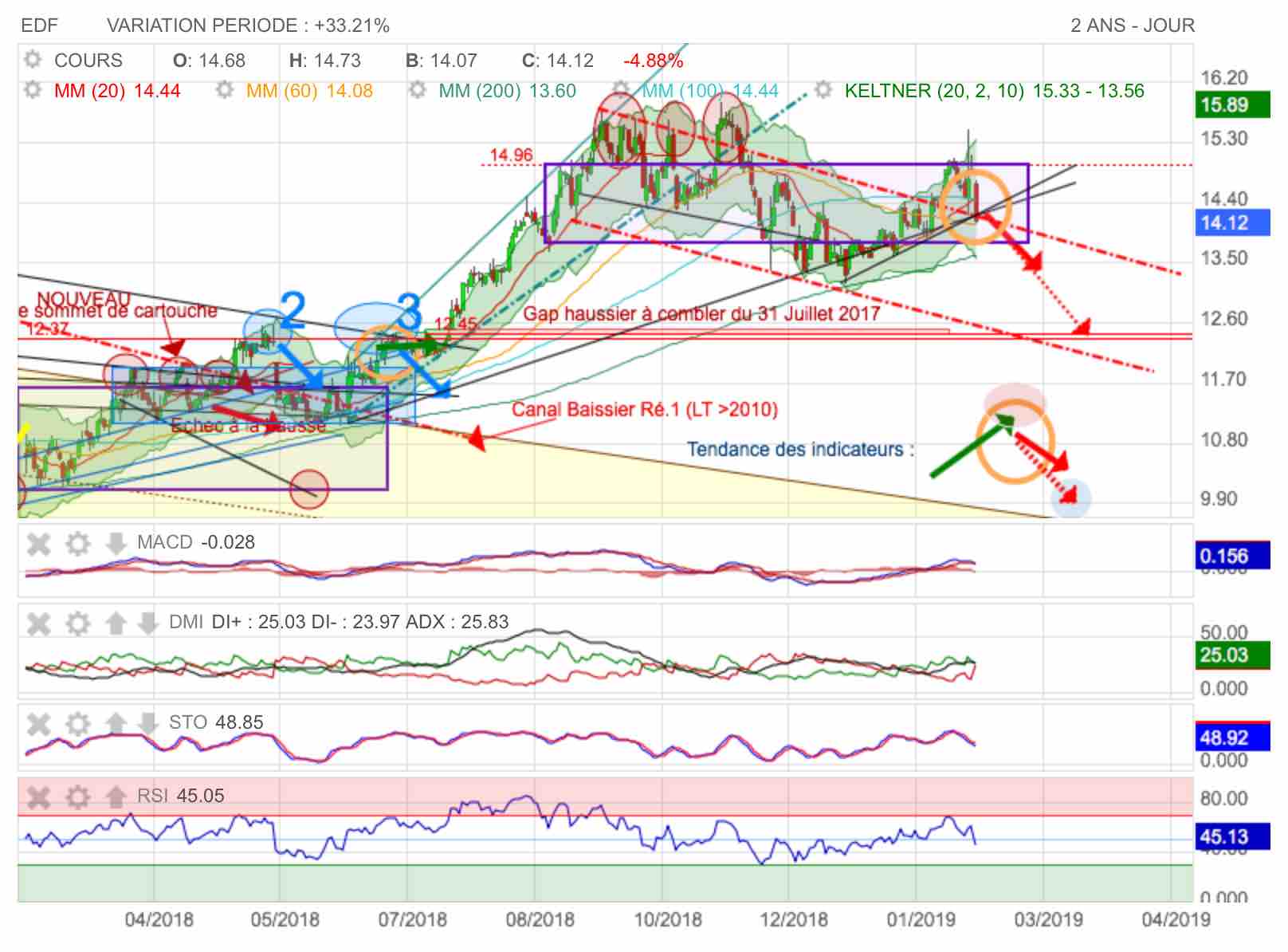The width and height of the screenshot is (1288, 952).
Task: Click the 14.96 resistance level label
Action: 511,155
